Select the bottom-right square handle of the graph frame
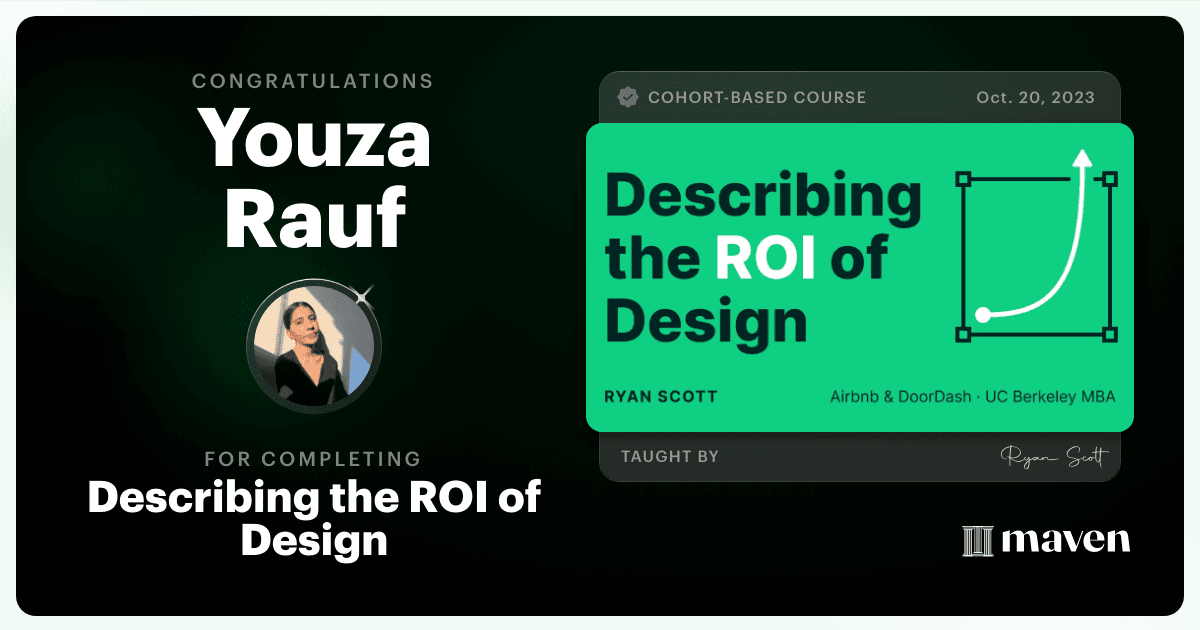The height and width of the screenshot is (630, 1200). click(1109, 334)
